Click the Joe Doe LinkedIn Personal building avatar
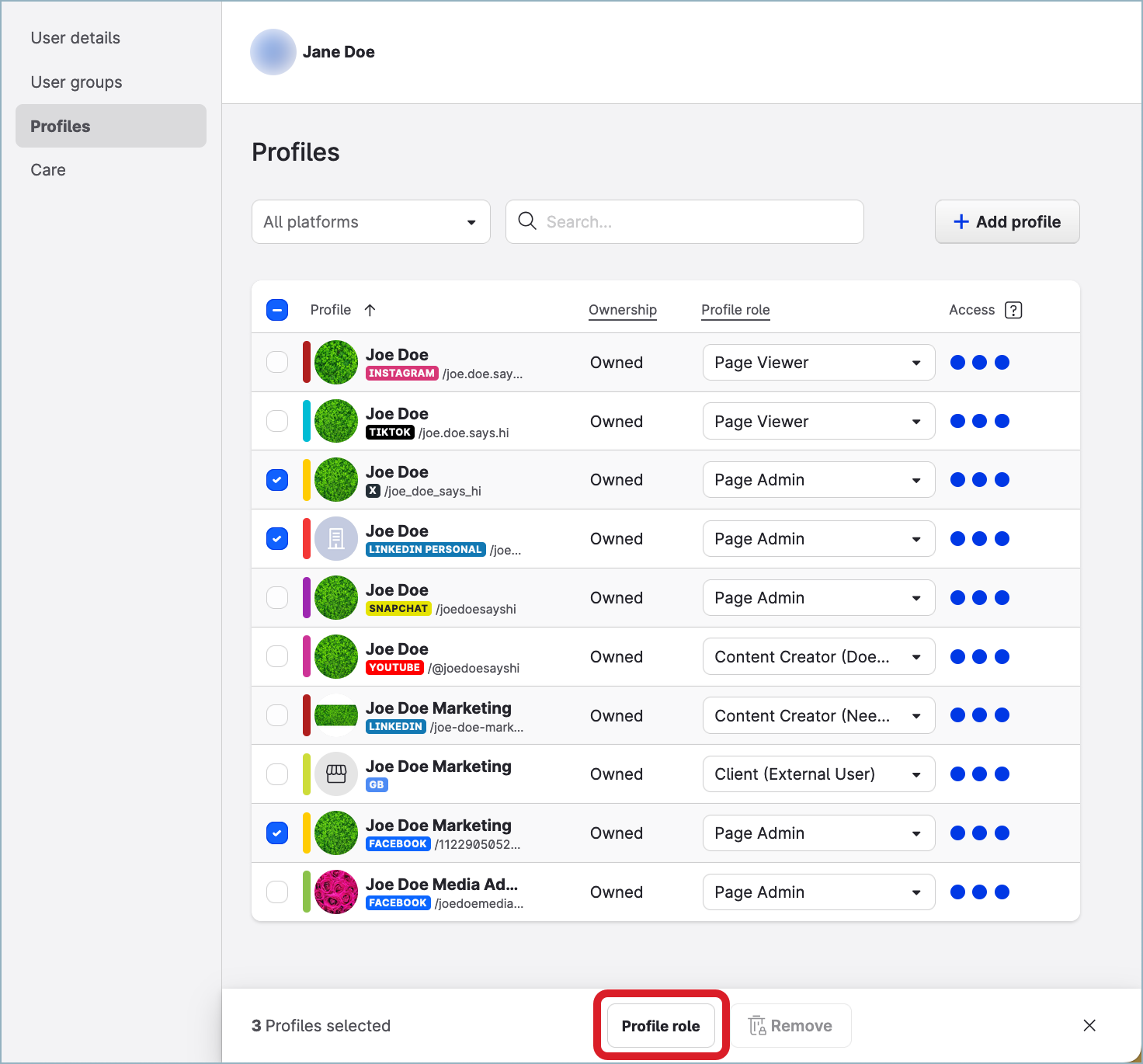 coord(336,538)
